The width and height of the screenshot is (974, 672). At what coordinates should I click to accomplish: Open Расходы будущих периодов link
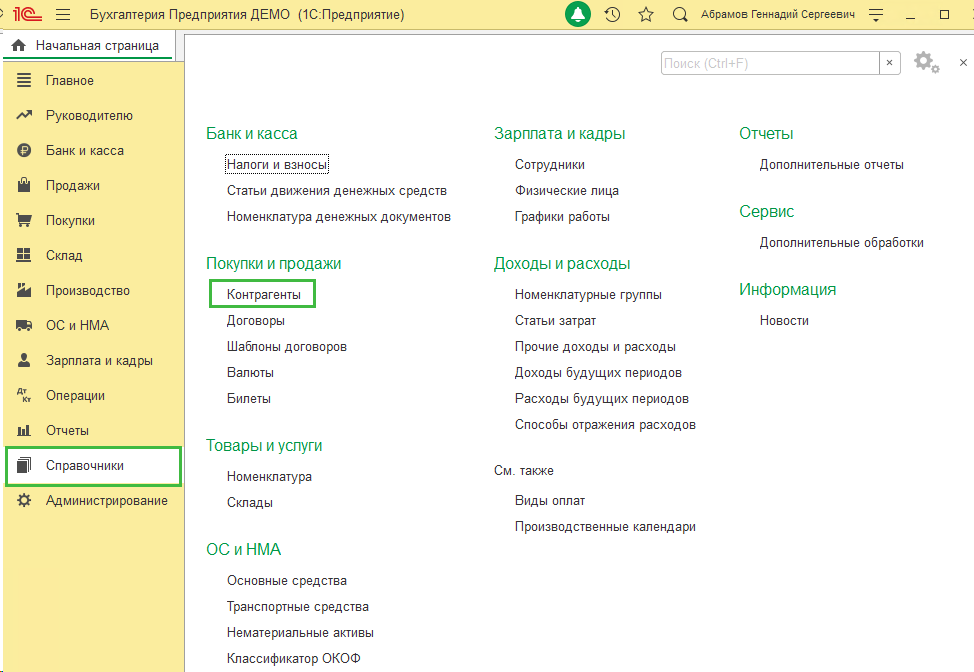tap(601, 399)
